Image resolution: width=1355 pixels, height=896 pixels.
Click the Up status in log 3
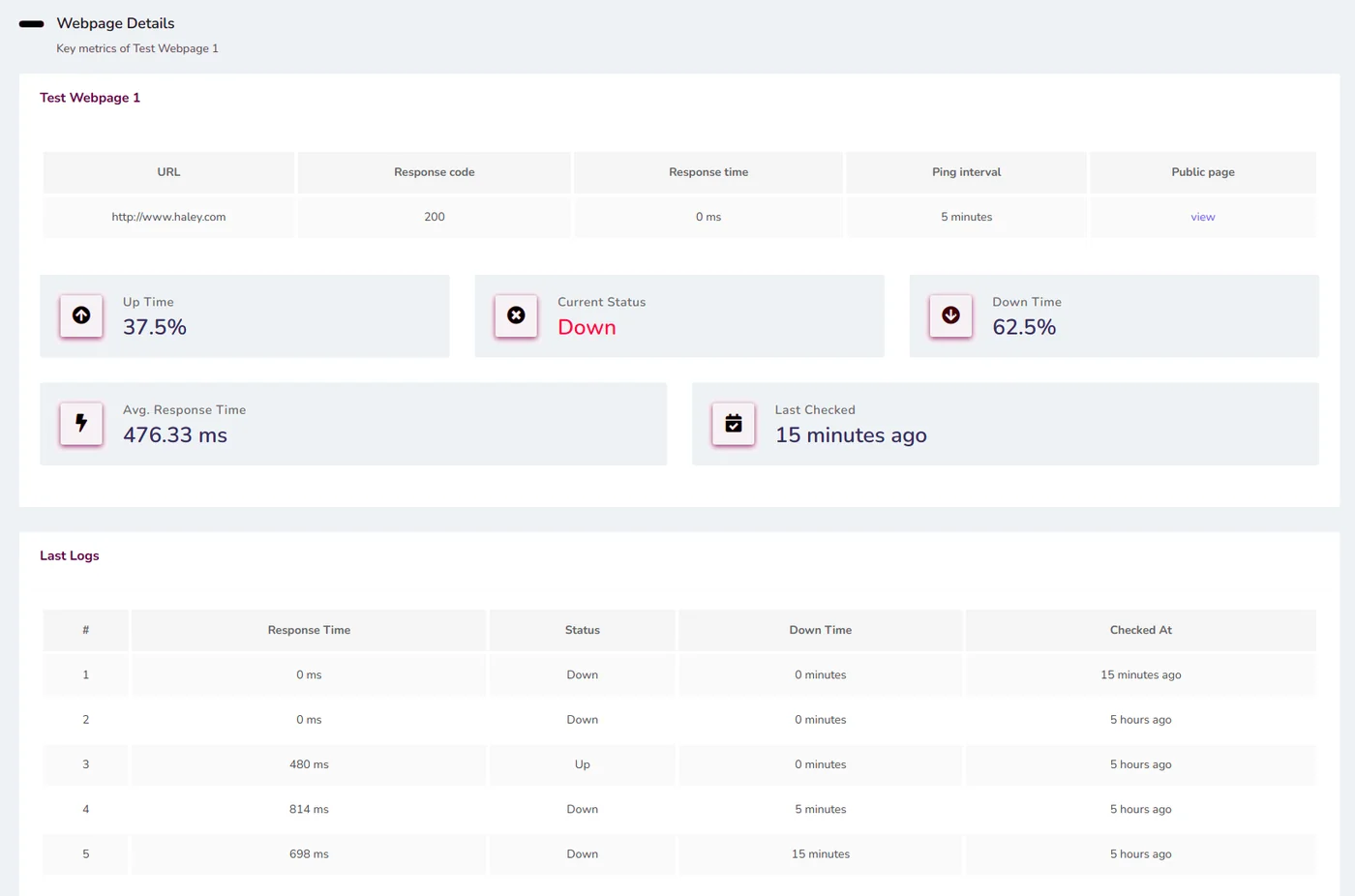pos(583,764)
